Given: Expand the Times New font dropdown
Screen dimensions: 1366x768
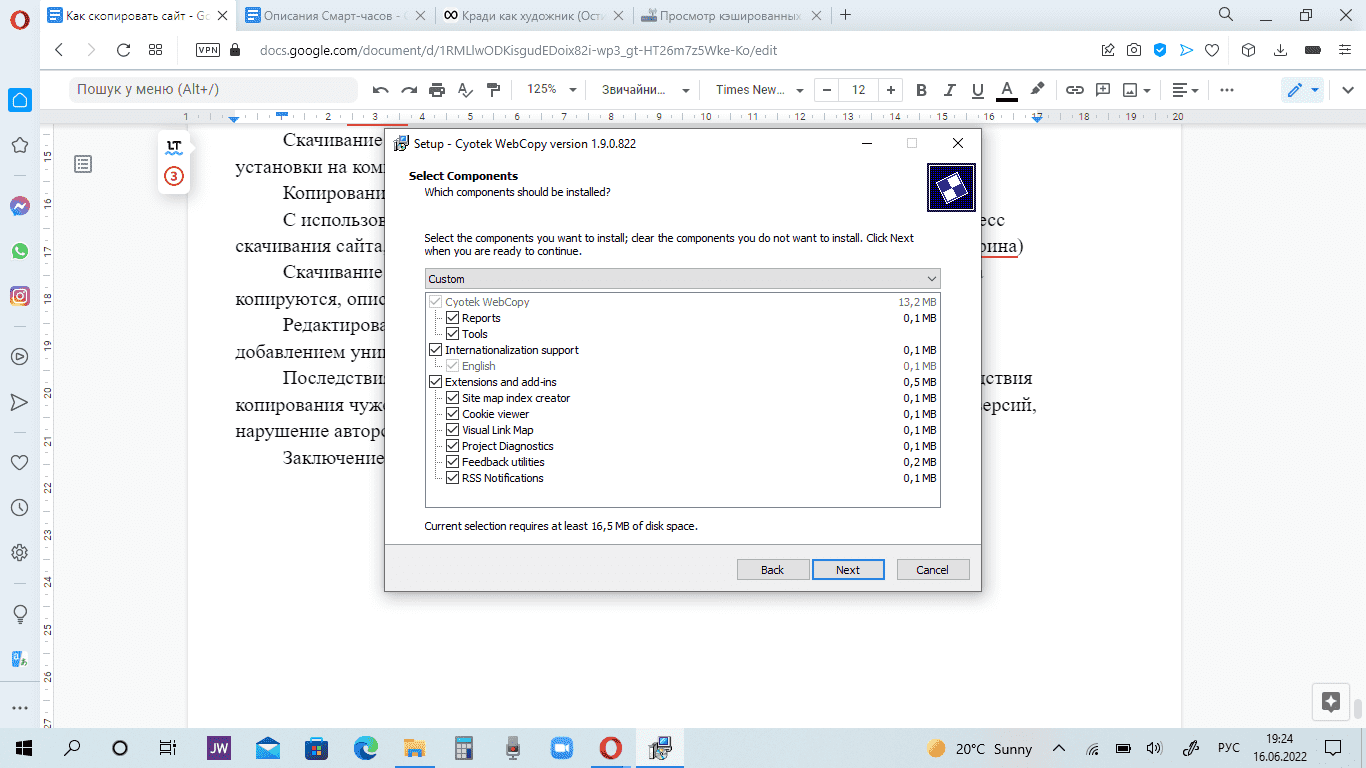Looking at the screenshot, I should (x=757, y=90).
